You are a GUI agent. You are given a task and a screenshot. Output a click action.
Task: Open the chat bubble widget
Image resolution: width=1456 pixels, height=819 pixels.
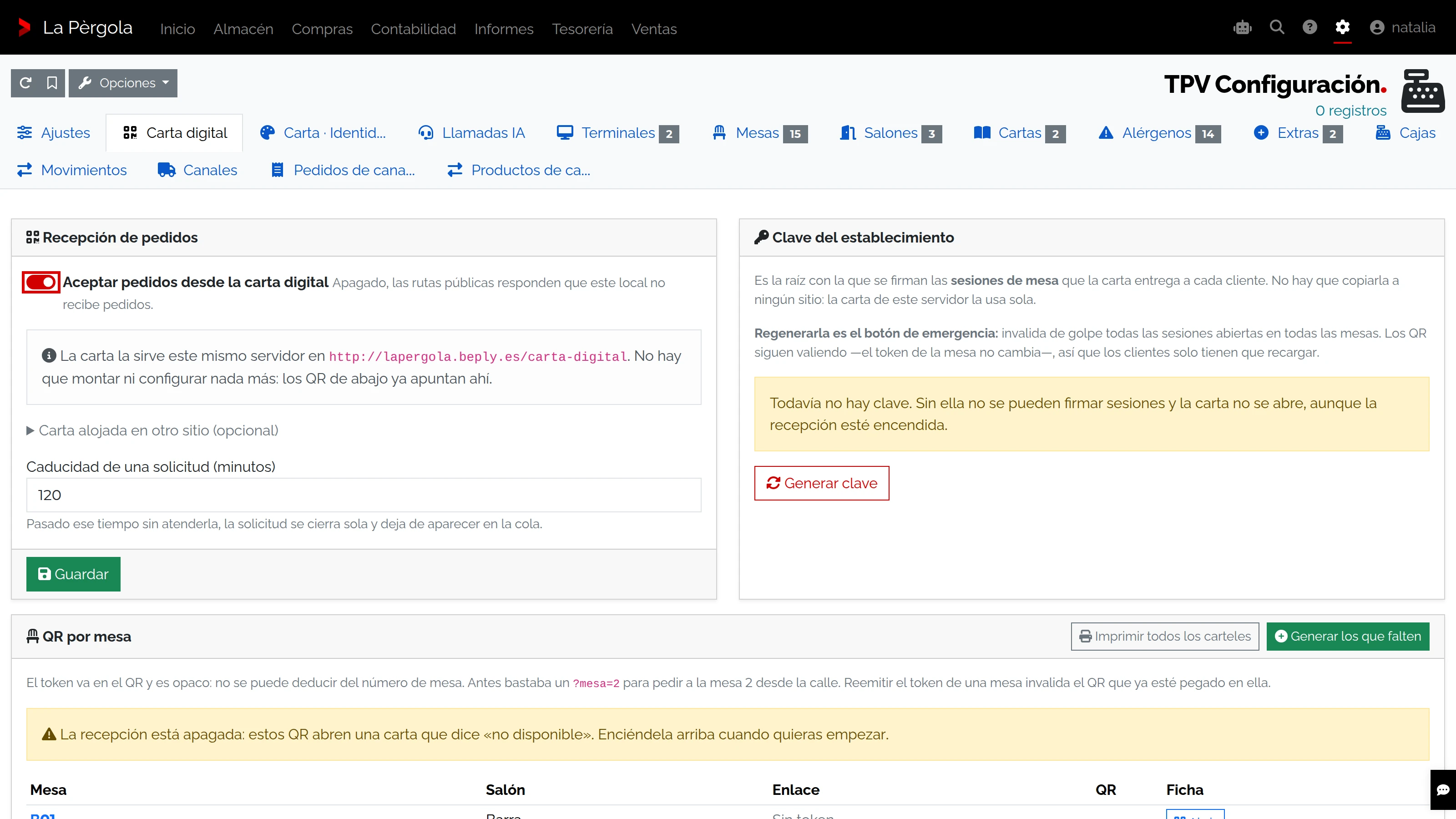pos(1443,789)
